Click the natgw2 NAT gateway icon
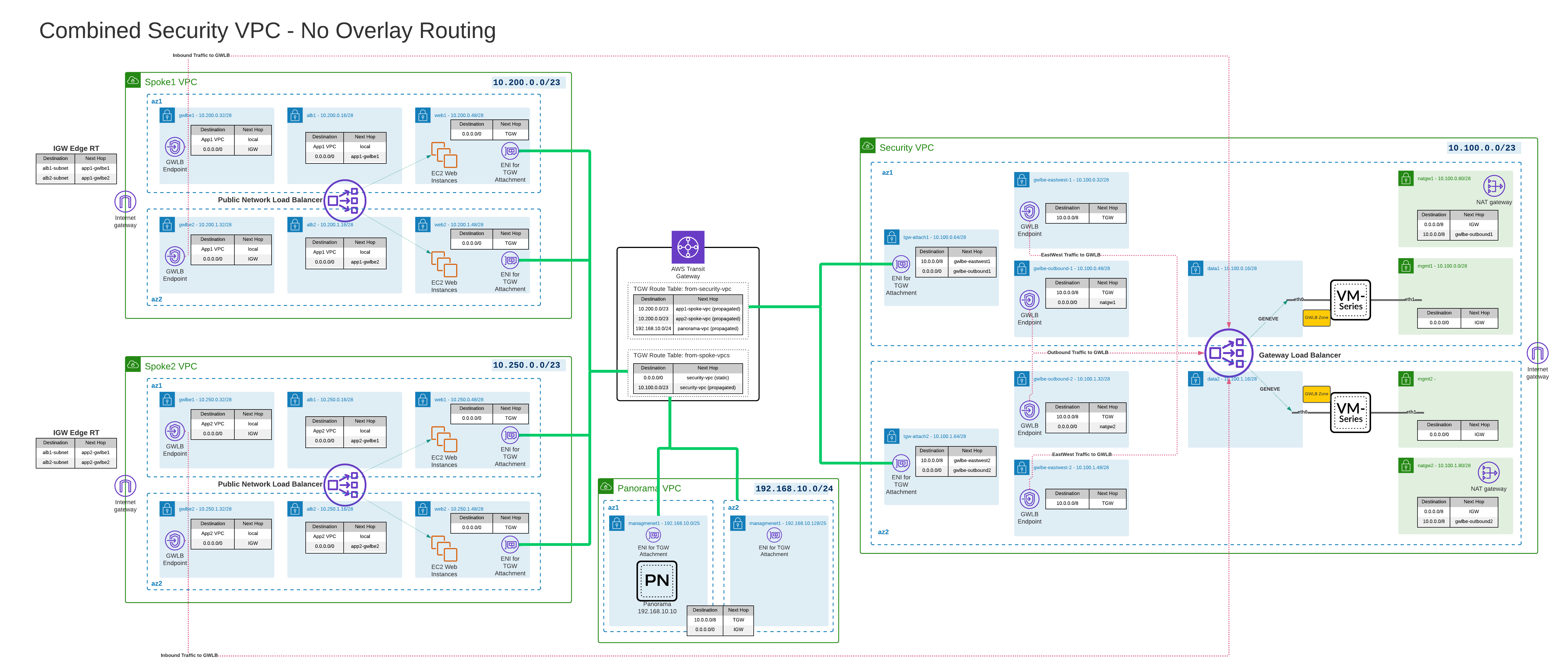 pyautogui.click(x=1488, y=473)
